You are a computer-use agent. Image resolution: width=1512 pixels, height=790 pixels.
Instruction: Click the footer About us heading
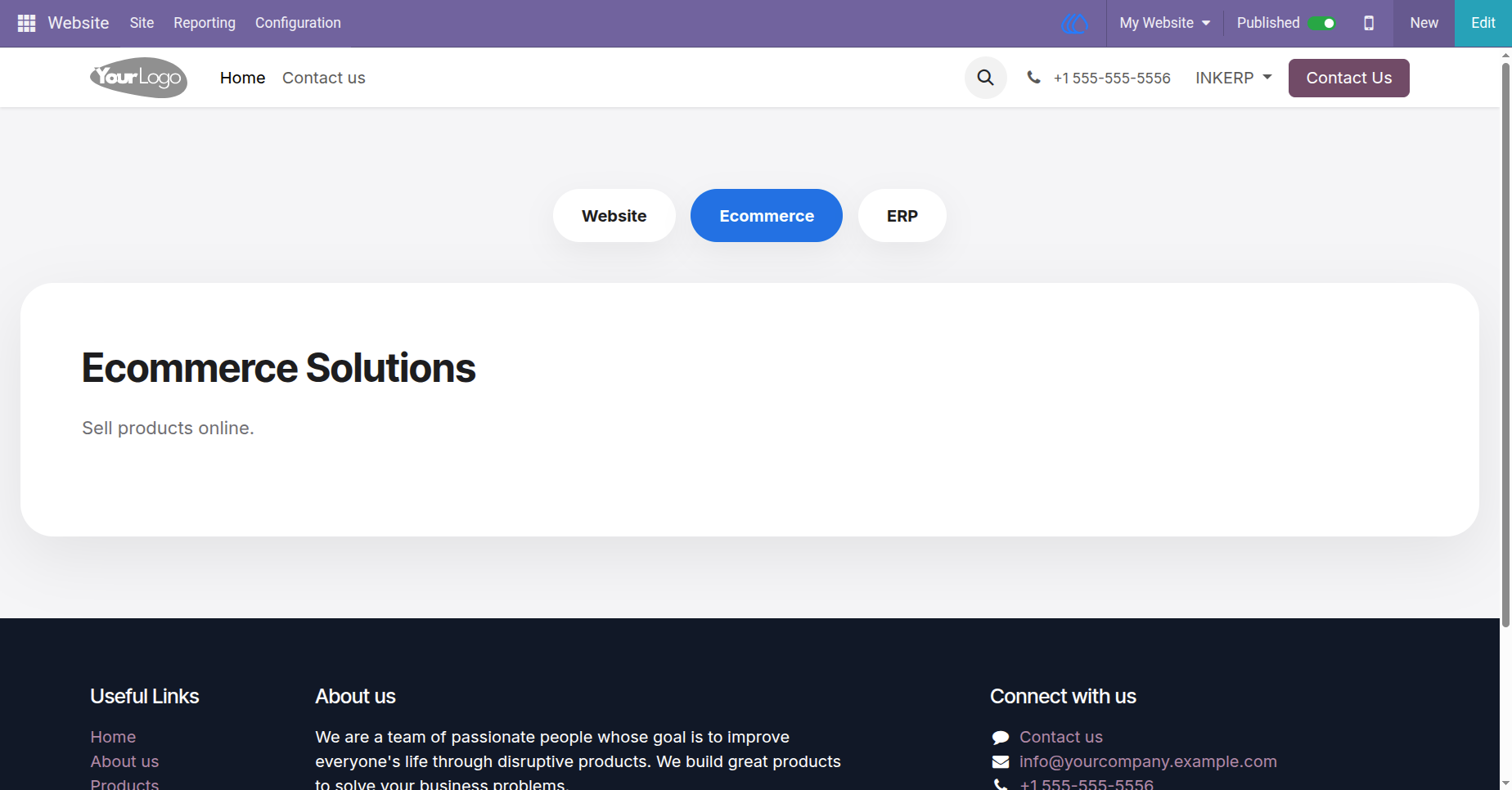(x=355, y=696)
